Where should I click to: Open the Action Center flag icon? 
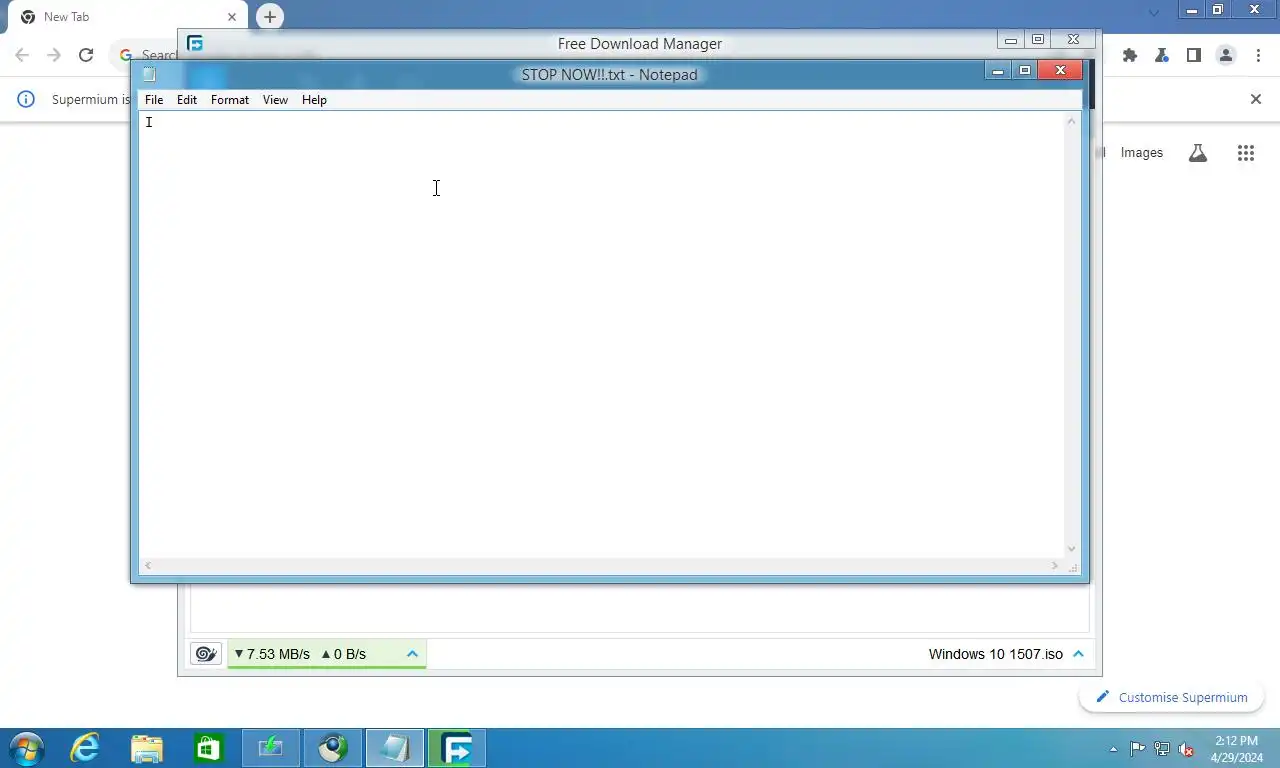[x=1138, y=749]
